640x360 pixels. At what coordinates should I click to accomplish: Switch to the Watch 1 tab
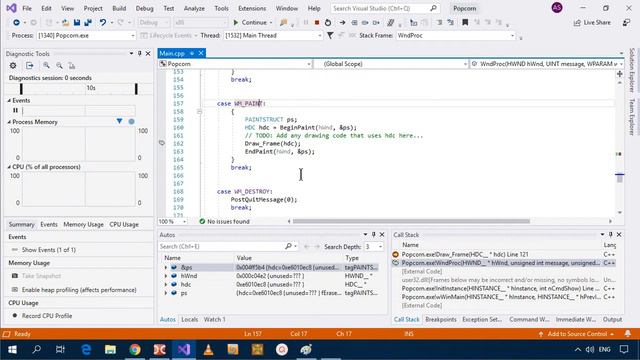click(x=214, y=320)
